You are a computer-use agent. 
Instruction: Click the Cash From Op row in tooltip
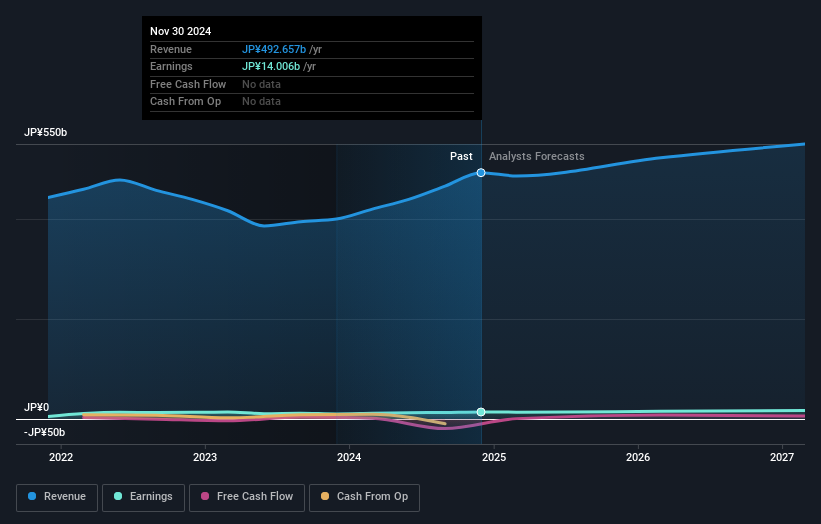coord(312,102)
